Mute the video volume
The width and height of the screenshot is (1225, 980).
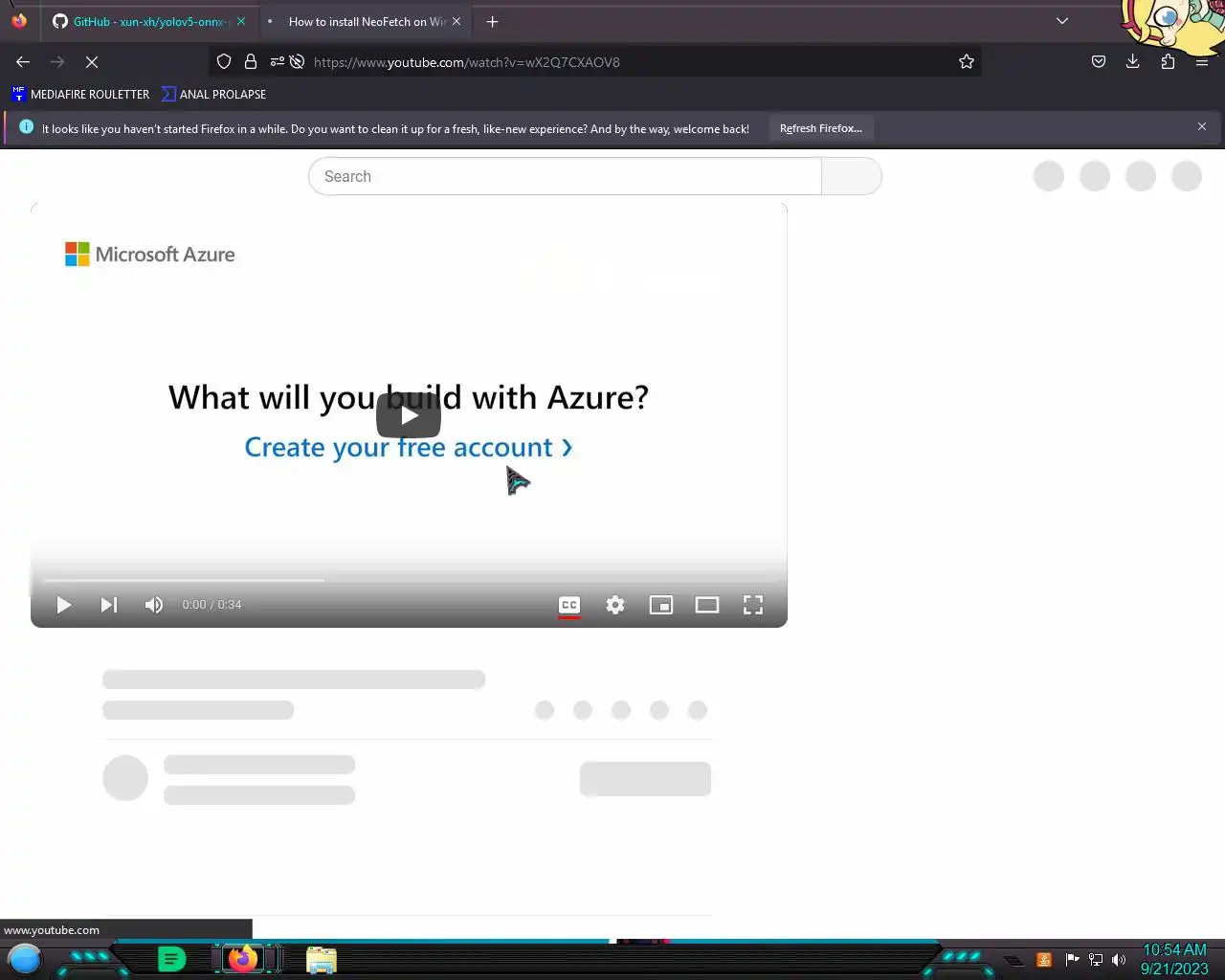154,605
